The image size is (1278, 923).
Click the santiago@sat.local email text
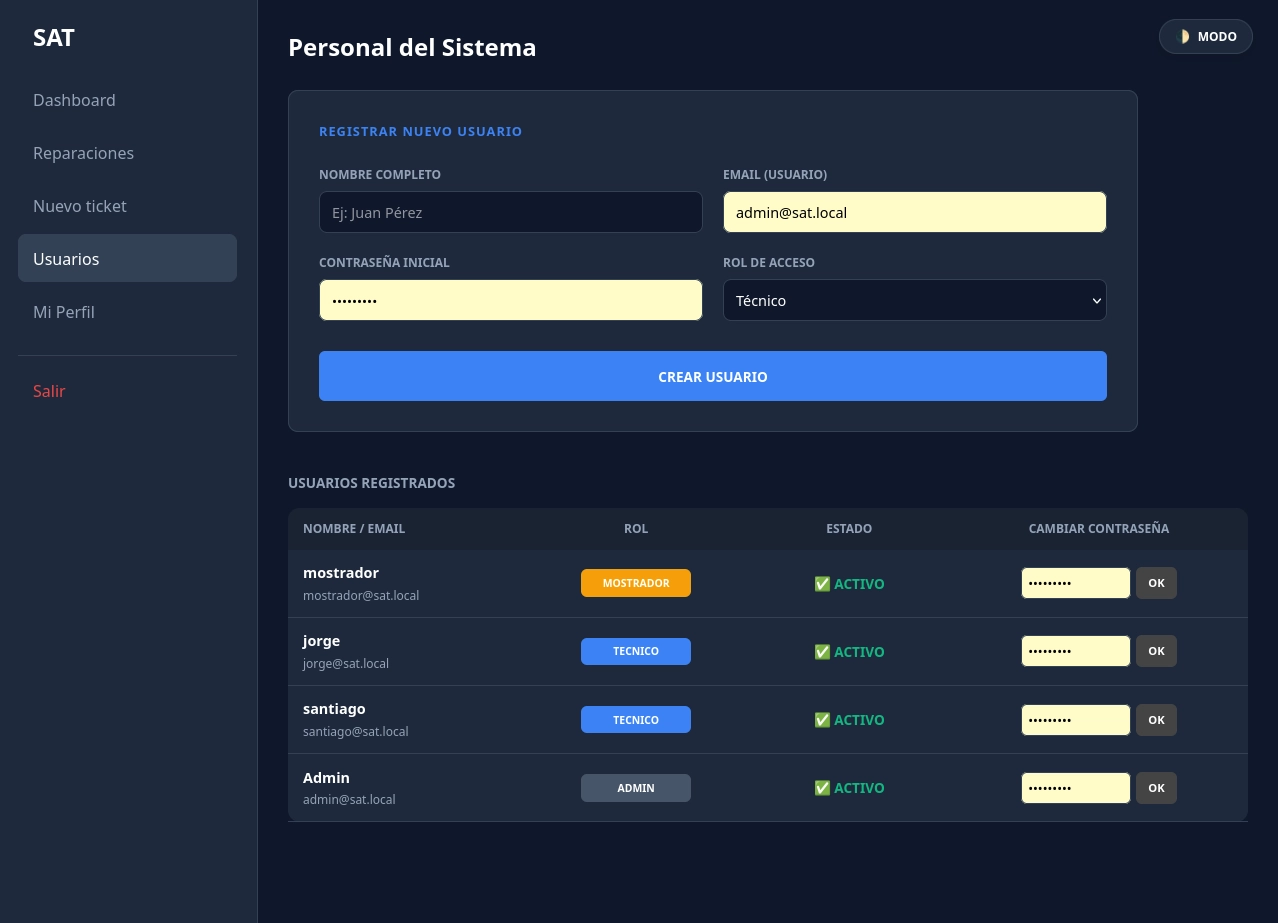[356, 731]
